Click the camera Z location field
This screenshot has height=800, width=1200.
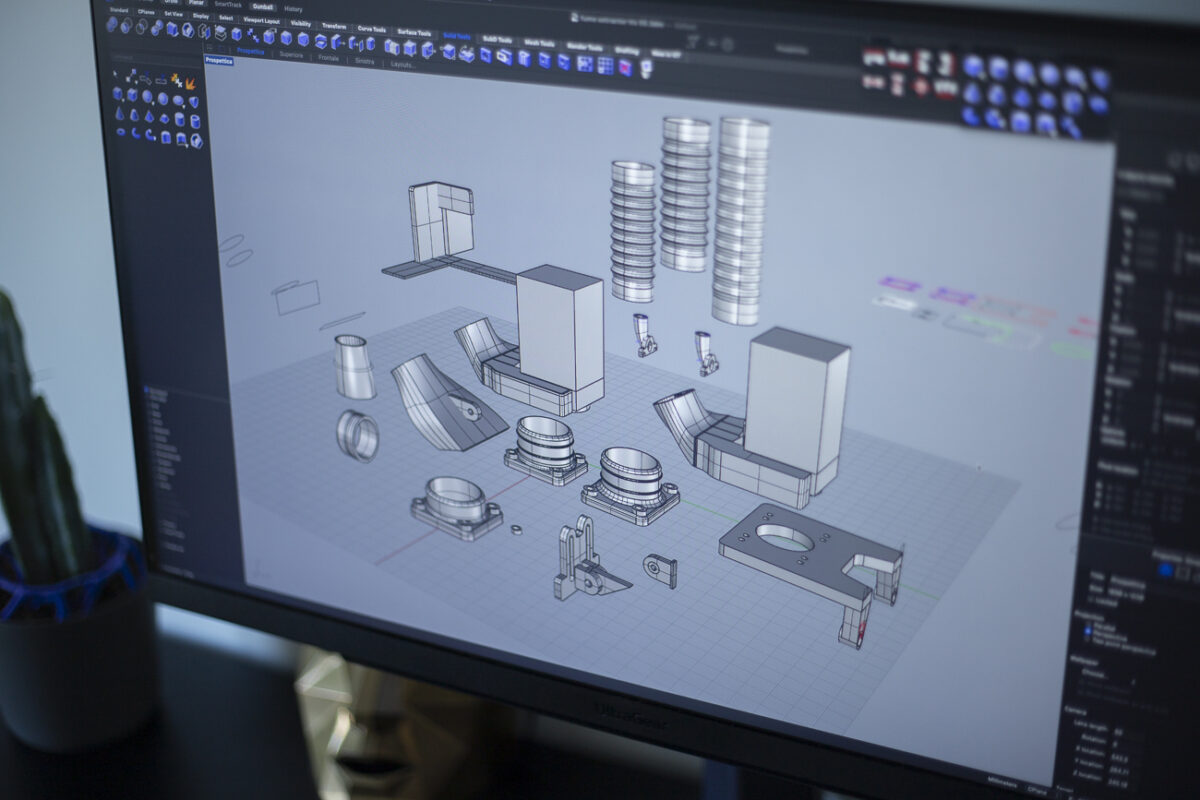[1119, 783]
